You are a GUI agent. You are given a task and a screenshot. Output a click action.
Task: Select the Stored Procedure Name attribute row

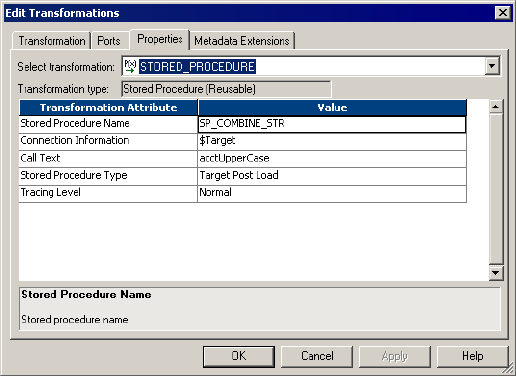[x=108, y=124]
